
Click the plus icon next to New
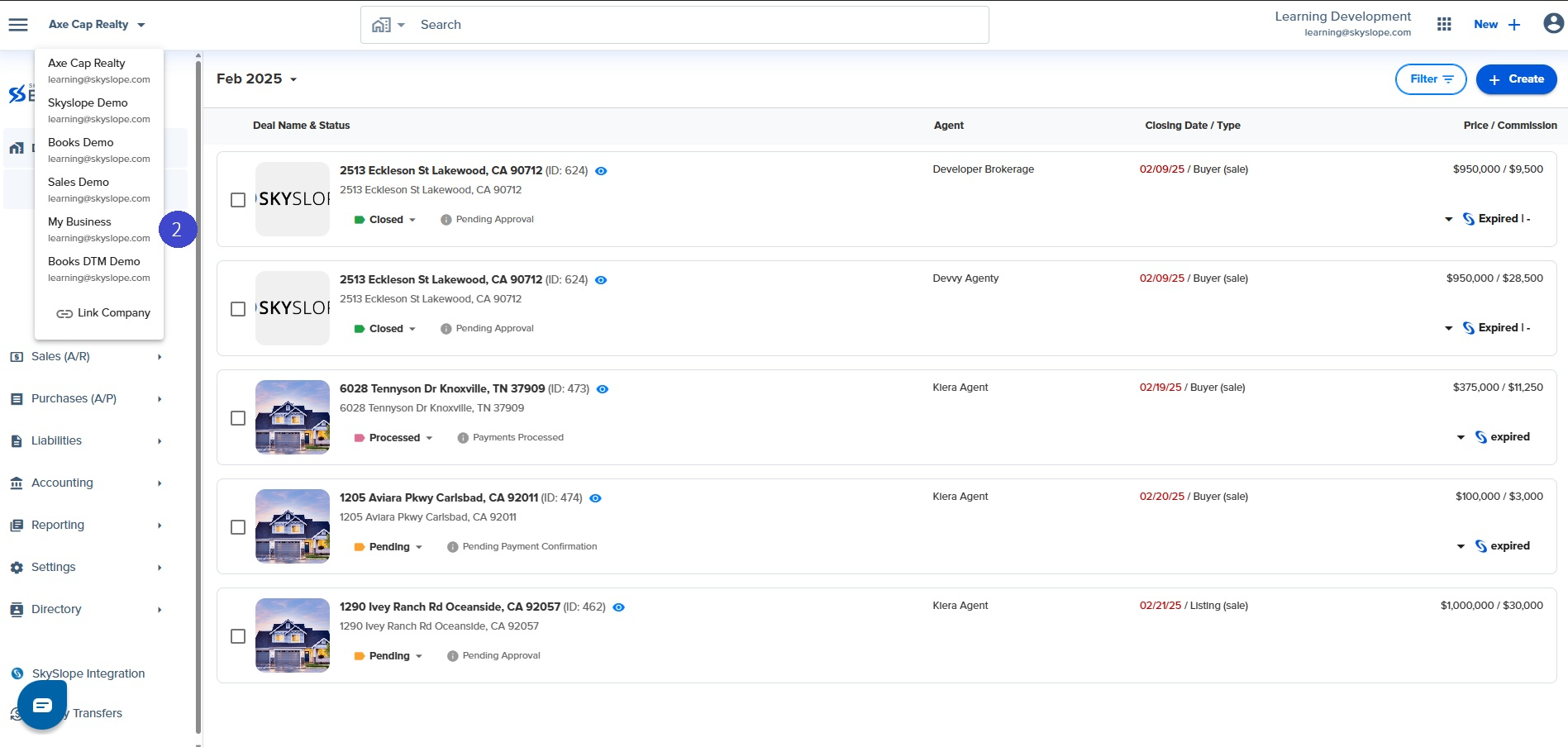click(1514, 25)
